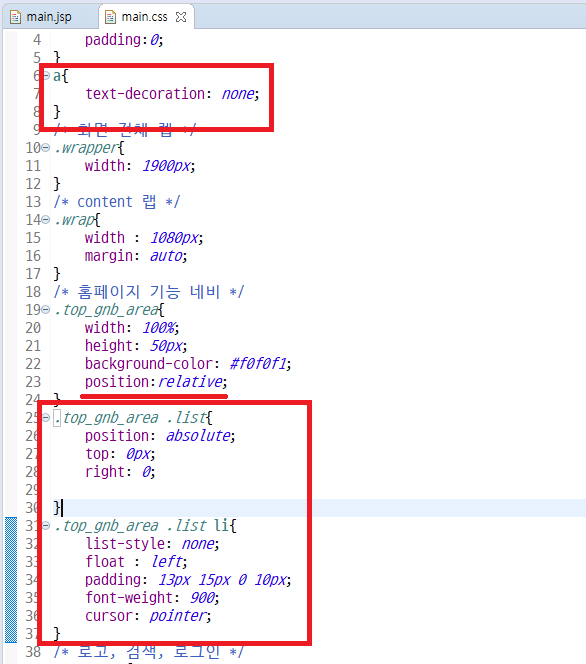Click the blue change marker beside line 33
The height and width of the screenshot is (664, 586).
[x=11, y=562]
